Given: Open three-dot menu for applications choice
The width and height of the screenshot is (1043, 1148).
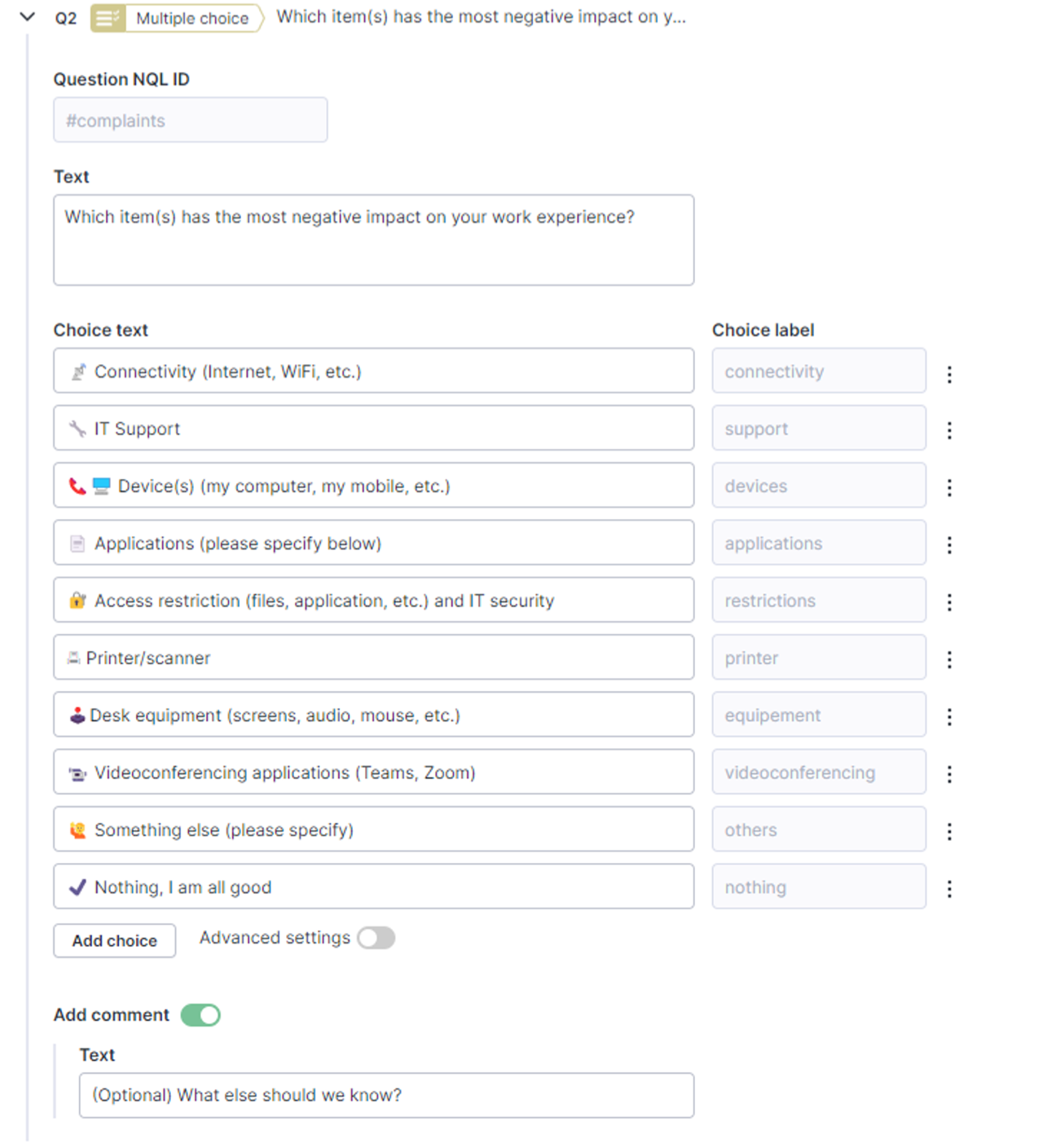Looking at the screenshot, I should pyautogui.click(x=949, y=544).
